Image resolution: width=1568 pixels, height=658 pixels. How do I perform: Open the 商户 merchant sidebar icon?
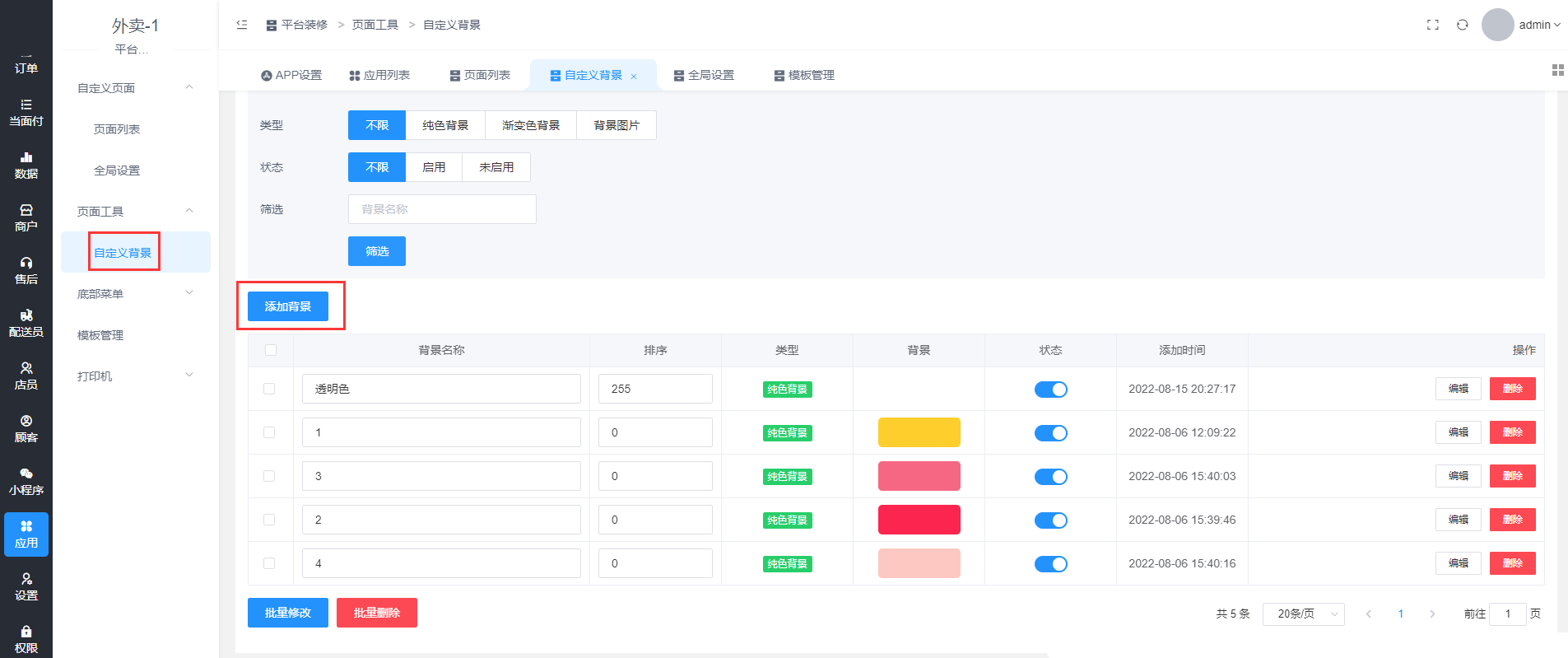(26, 218)
